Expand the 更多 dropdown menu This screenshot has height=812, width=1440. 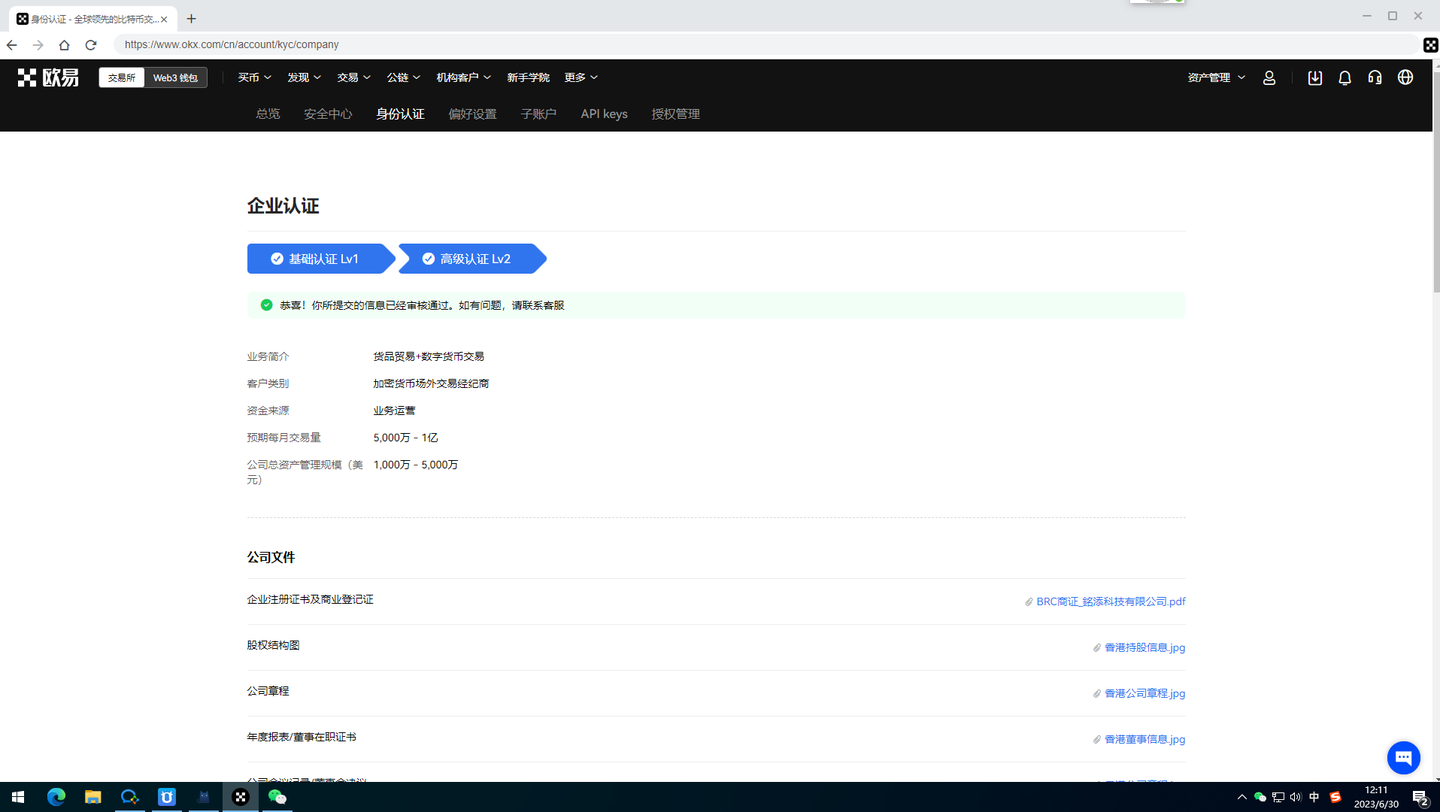pyautogui.click(x=581, y=77)
